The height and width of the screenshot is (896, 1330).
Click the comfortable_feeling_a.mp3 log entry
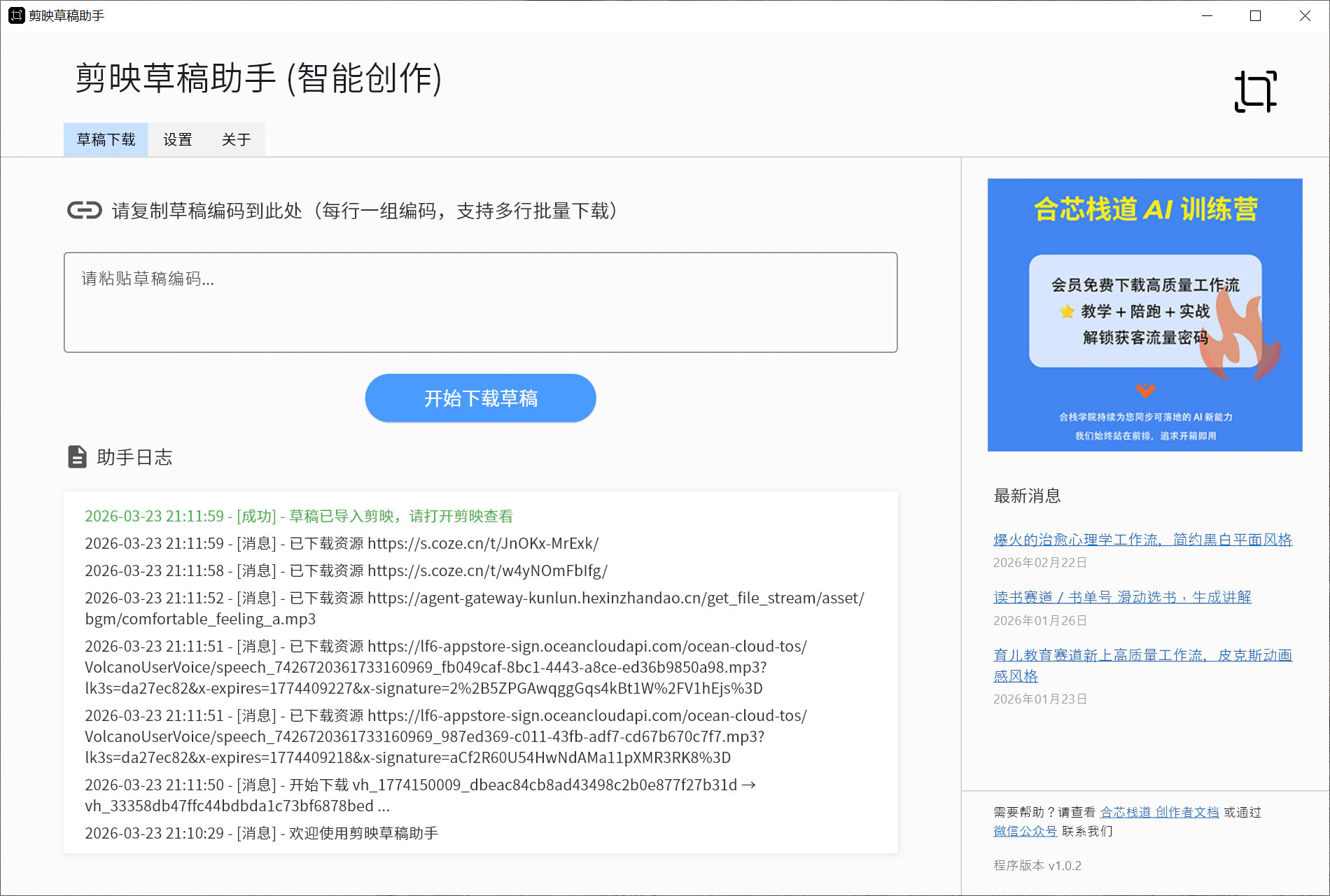pyautogui.click(x=475, y=608)
